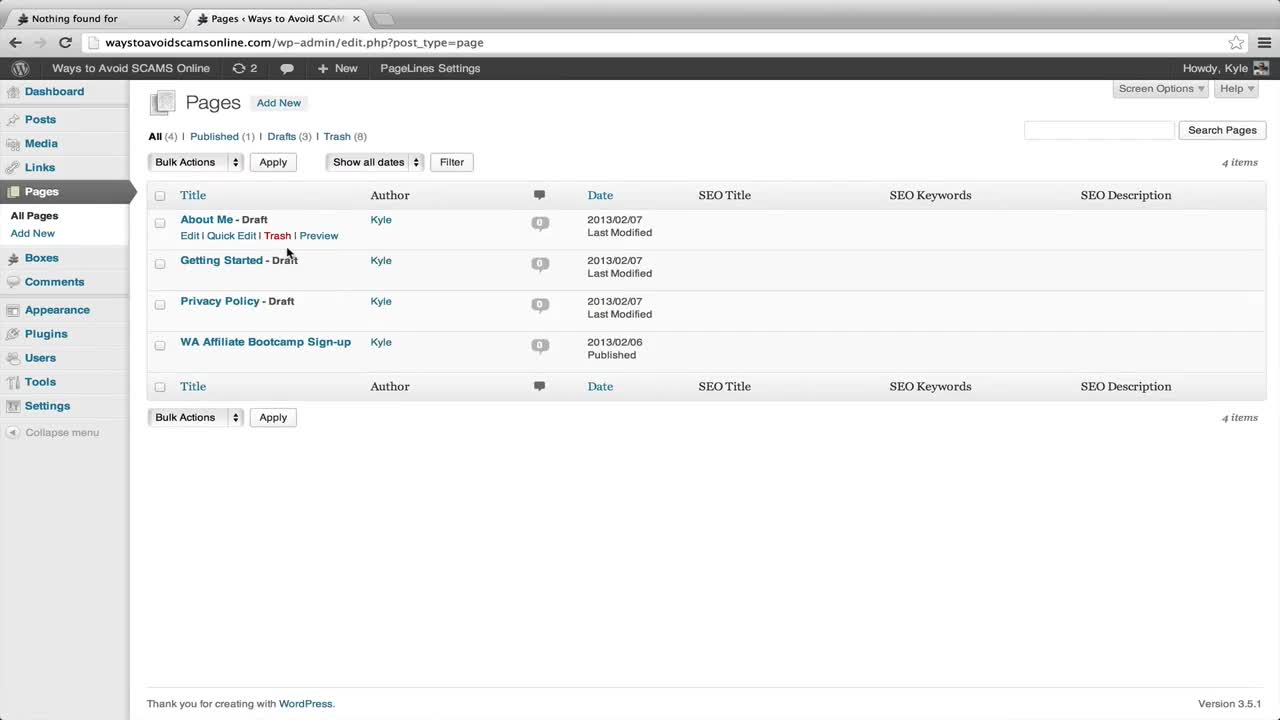Click the Links chain icon in sidebar
This screenshot has width=1280, height=720.
coord(13,168)
